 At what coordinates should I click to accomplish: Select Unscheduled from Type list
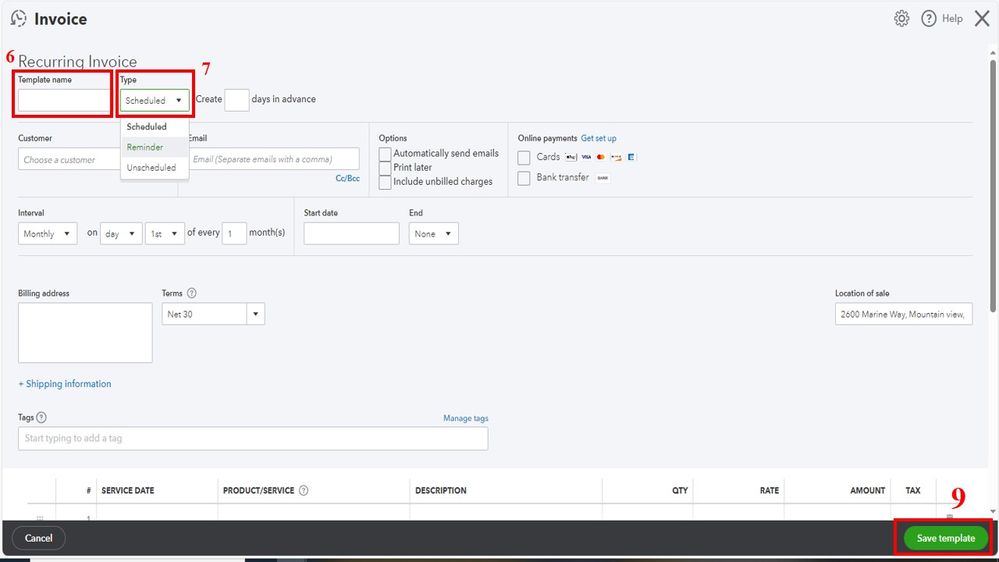click(x=154, y=168)
